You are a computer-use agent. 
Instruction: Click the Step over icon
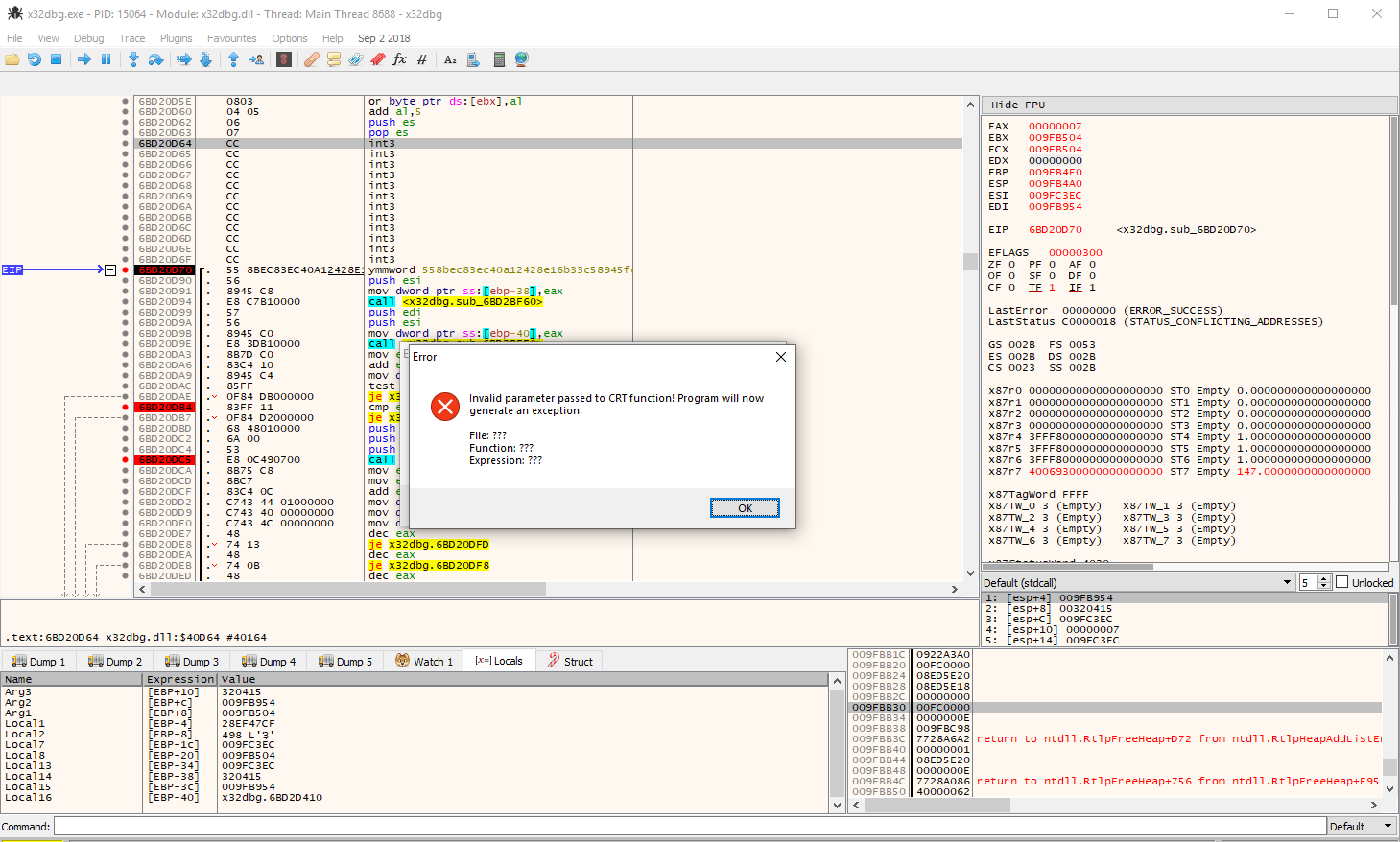pyautogui.click(x=155, y=59)
